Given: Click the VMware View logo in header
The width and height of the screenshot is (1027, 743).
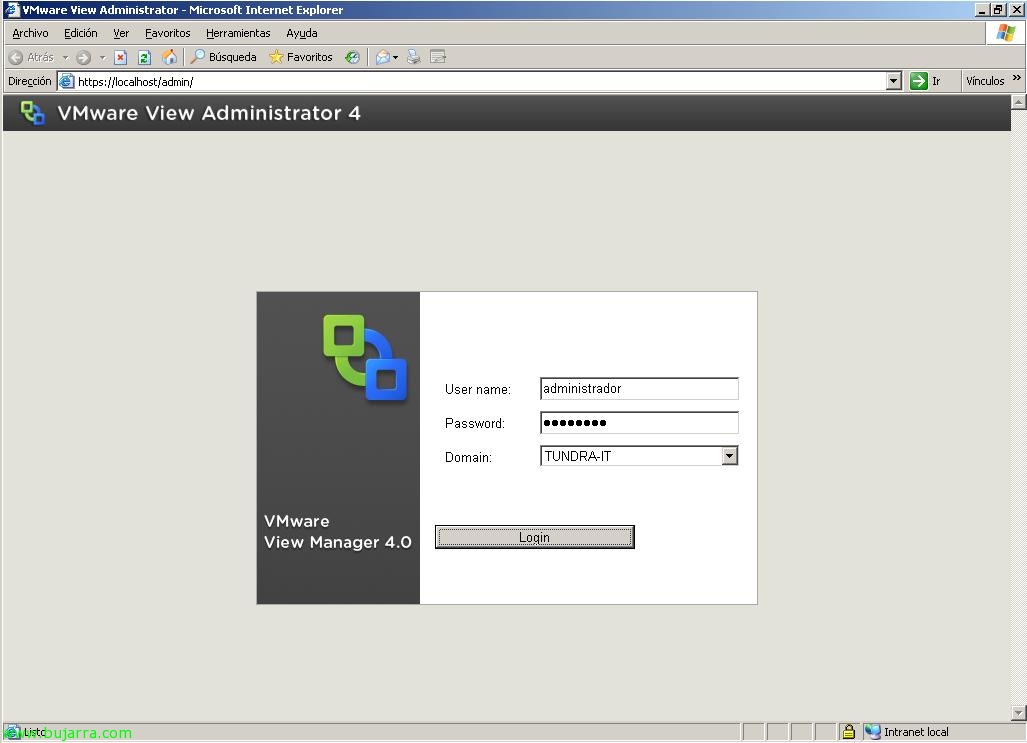Looking at the screenshot, I should (32, 113).
